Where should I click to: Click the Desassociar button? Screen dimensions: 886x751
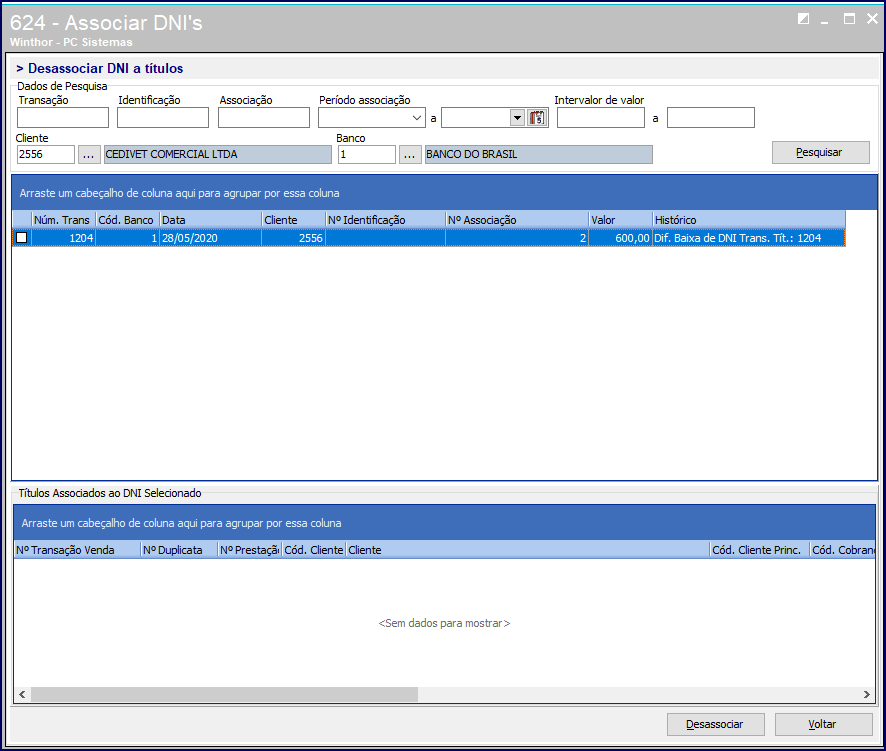click(x=715, y=724)
